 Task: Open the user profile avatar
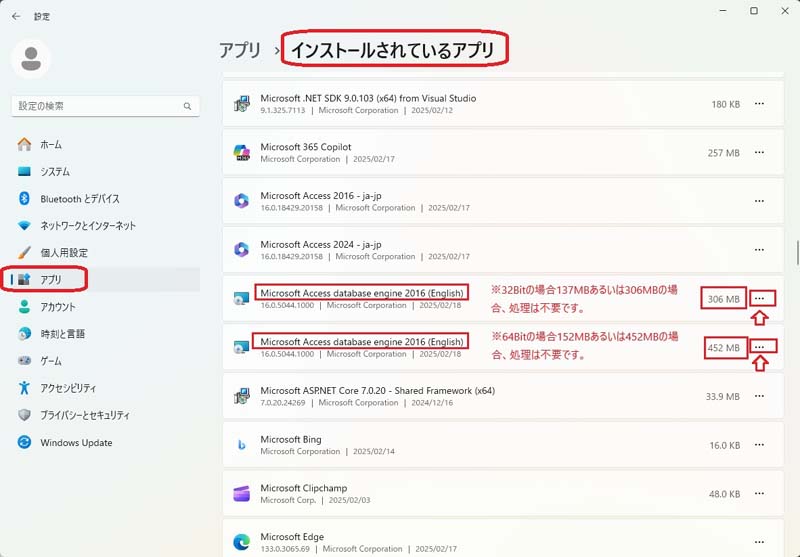point(31,59)
